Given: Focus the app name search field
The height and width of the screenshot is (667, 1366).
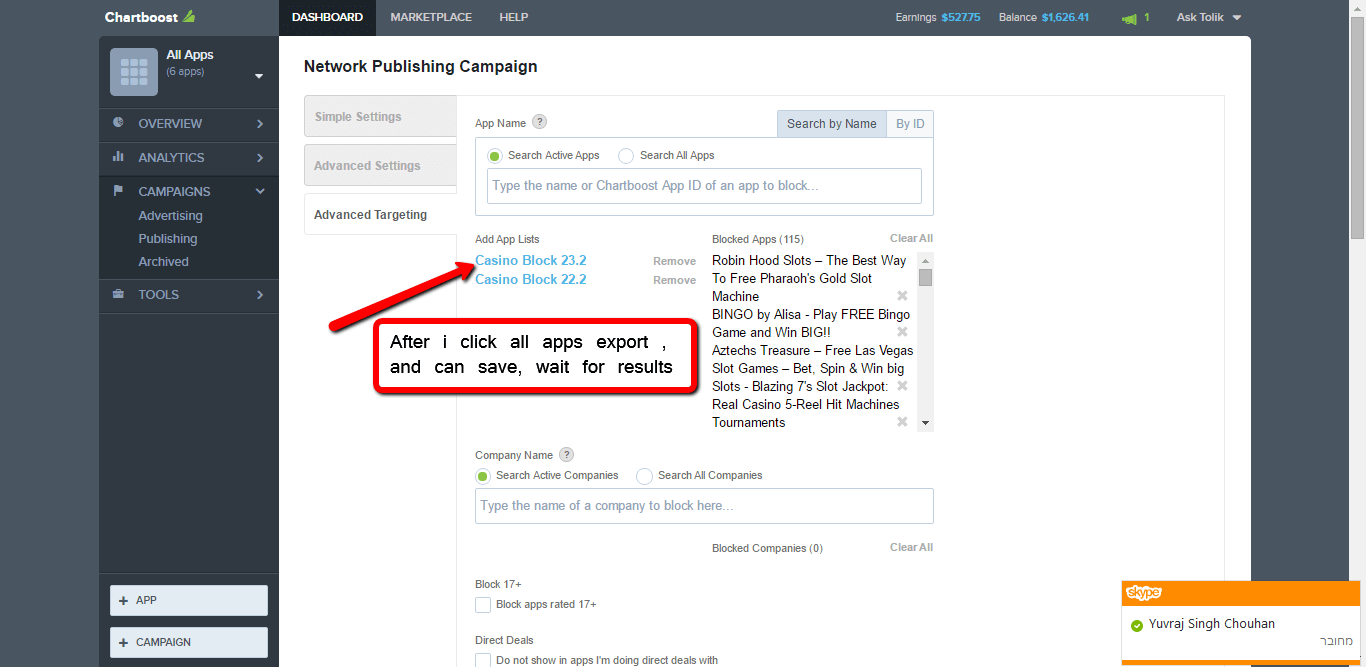Looking at the screenshot, I should pyautogui.click(x=704, y=186).
